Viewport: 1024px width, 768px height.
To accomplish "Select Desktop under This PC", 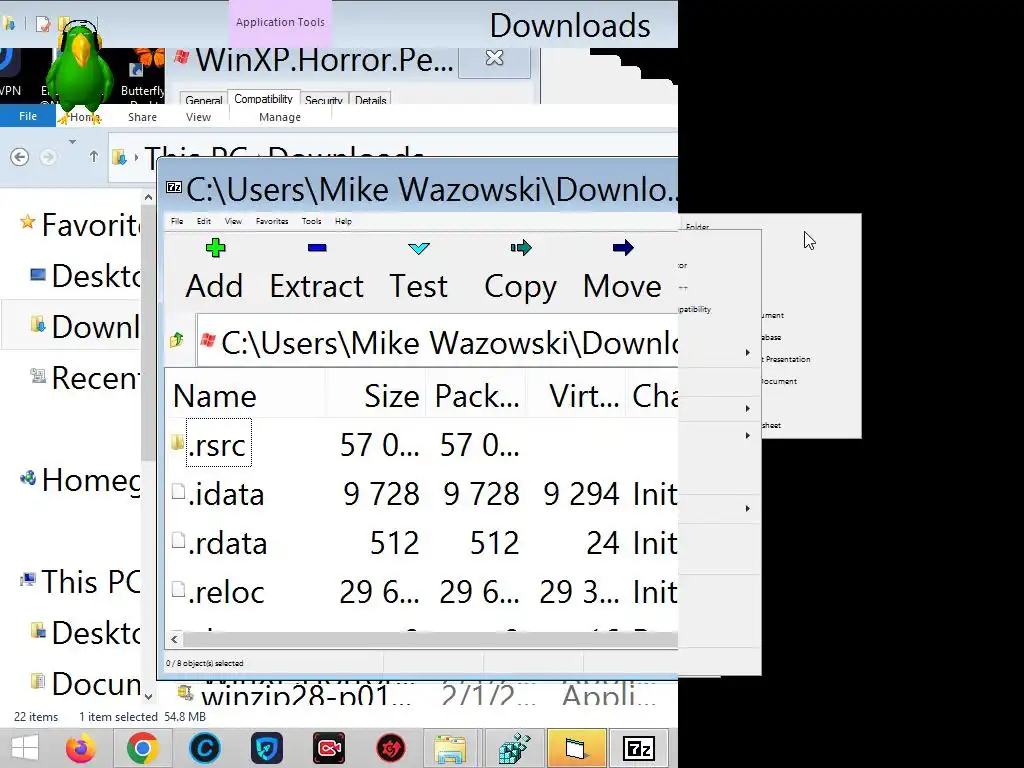I will tap(85, 632).
